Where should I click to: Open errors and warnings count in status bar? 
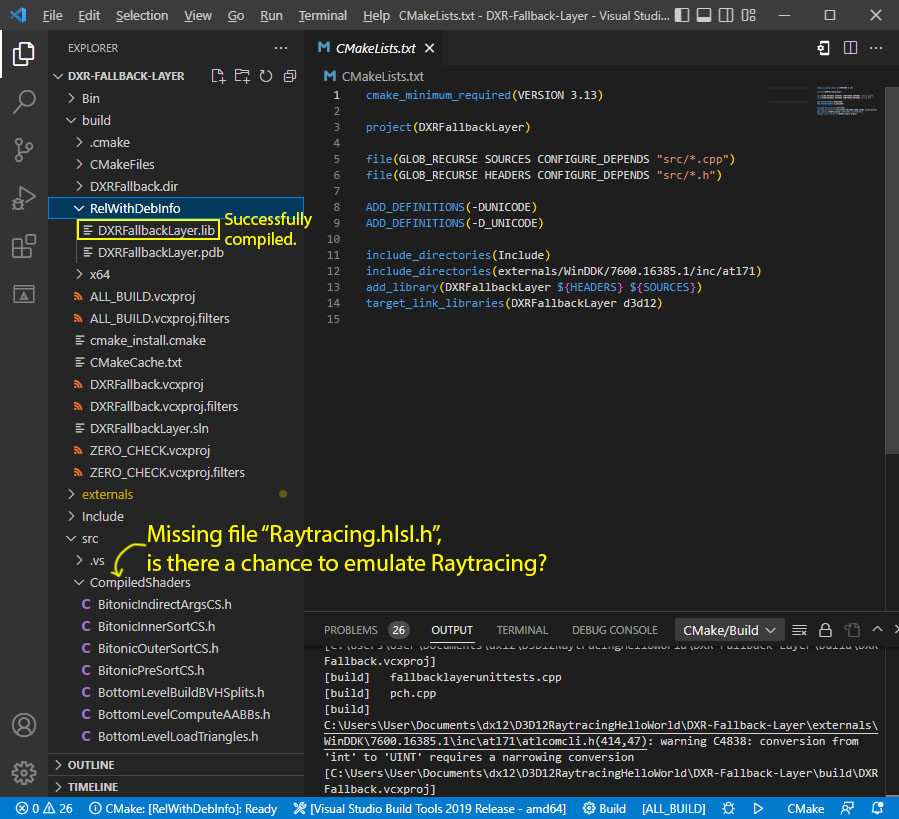[x=44, y=809]
